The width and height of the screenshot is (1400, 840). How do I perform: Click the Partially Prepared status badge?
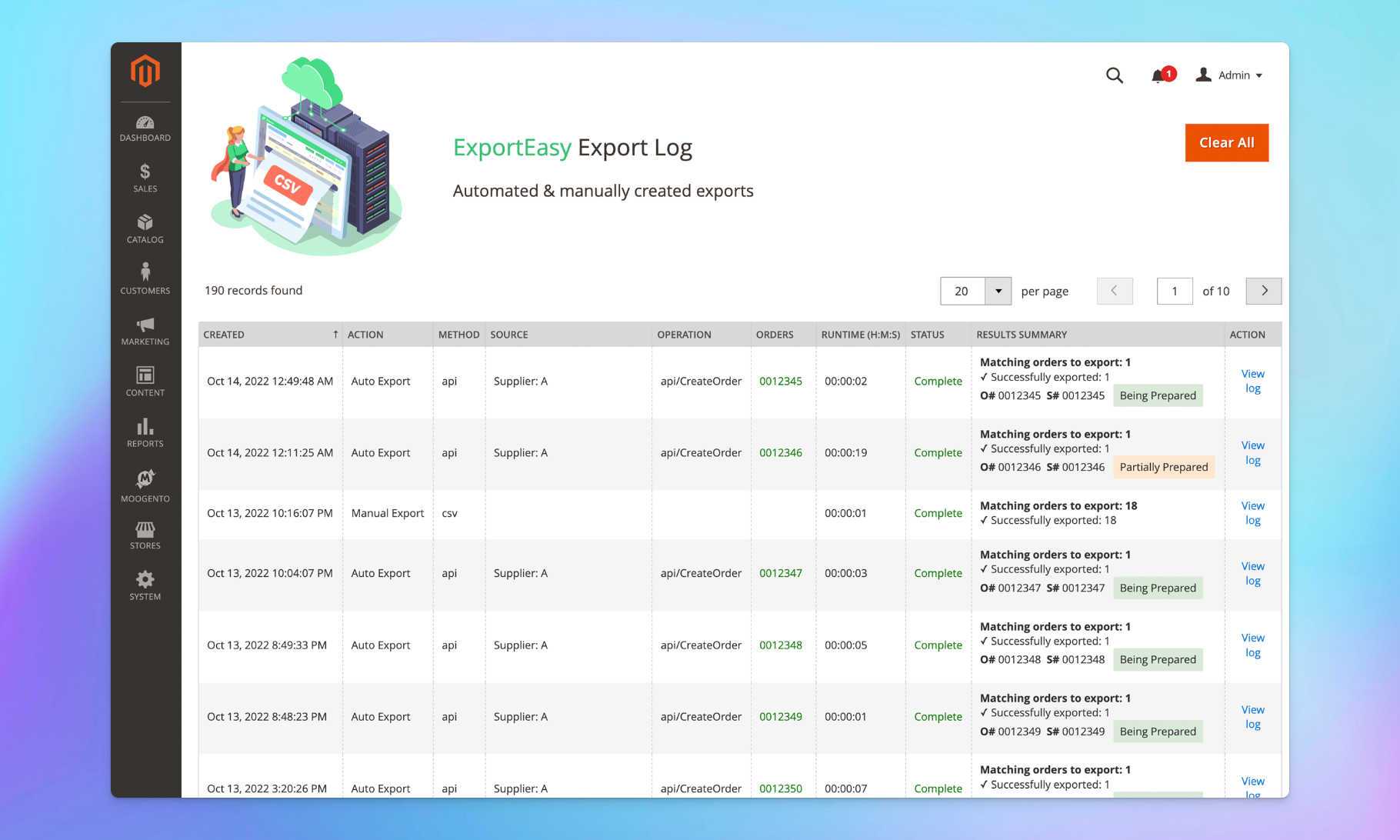click(1164, 467)
